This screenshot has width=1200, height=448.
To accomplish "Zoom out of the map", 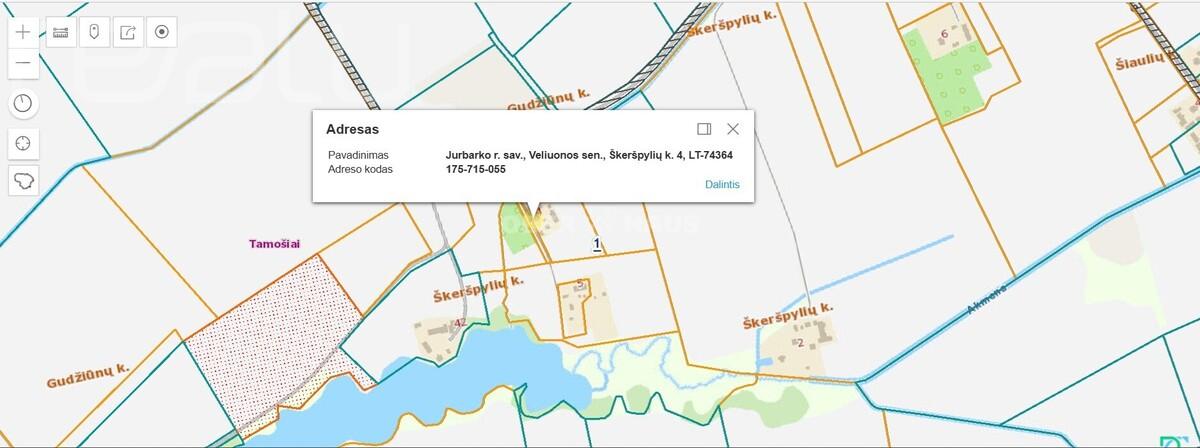I will pos(23,63).
